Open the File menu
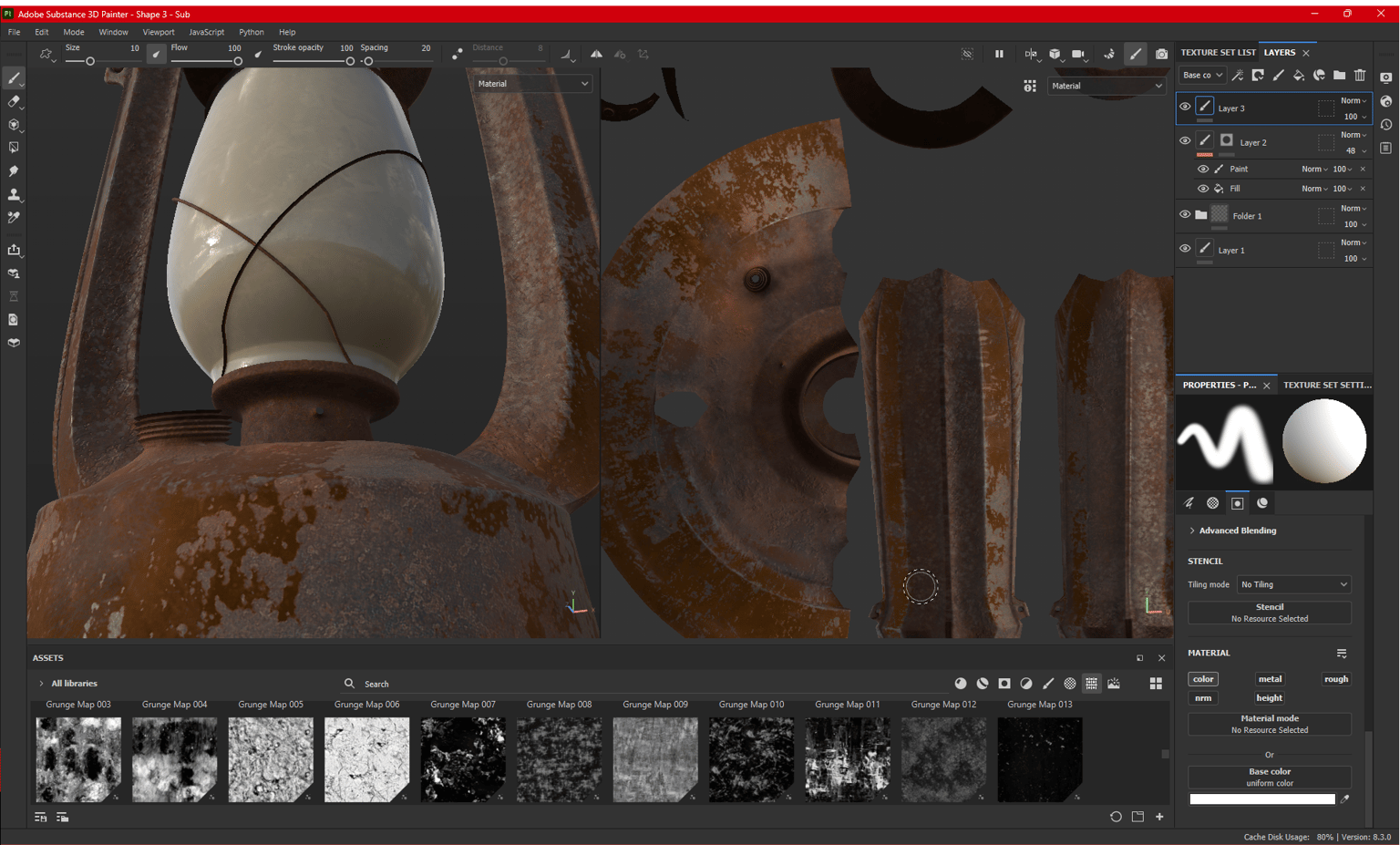The image size is (1400, 845). [14, 32]
